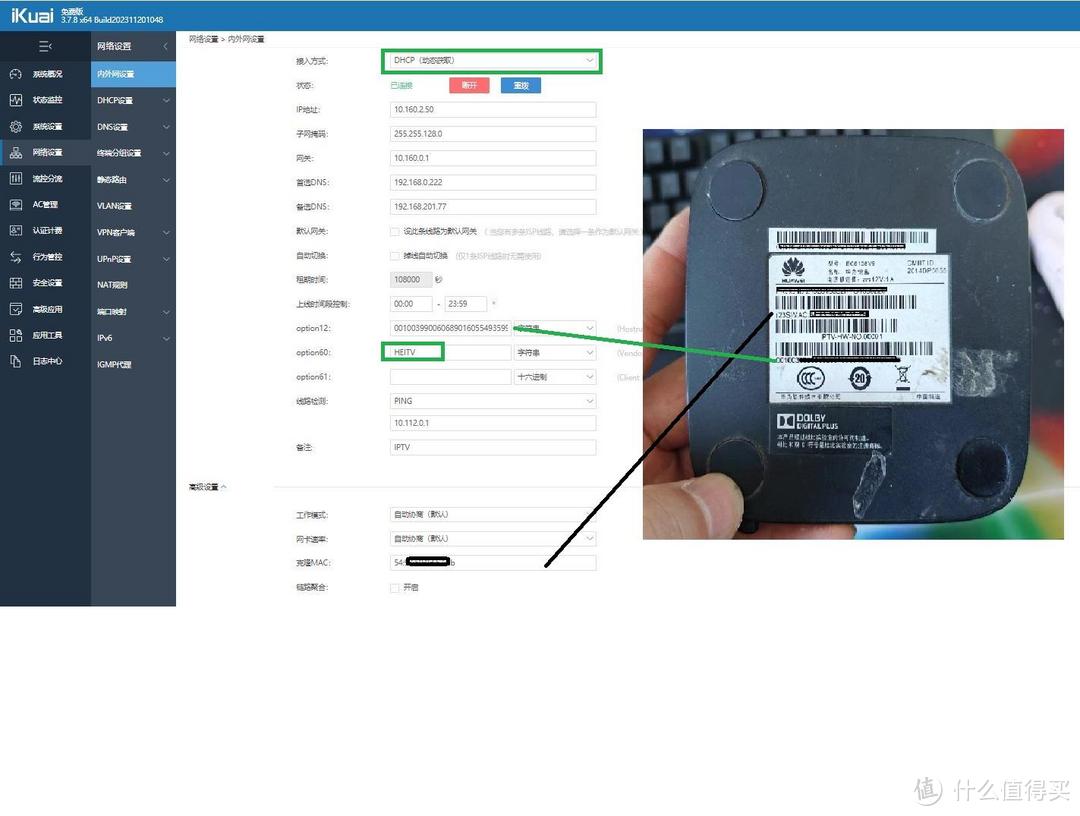
Task: Open 认证计费 authentication icon
Action: [16, 231]
